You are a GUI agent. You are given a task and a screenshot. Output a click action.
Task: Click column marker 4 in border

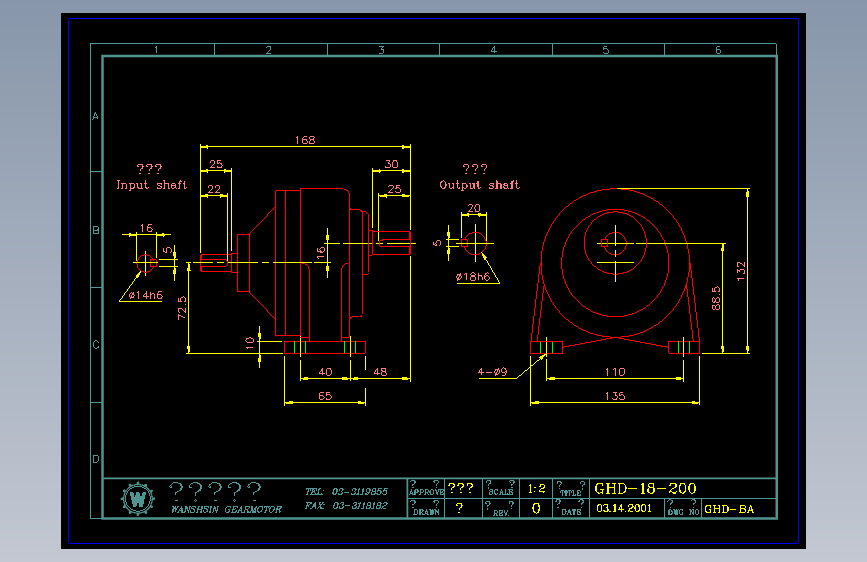click(x=494, y=50)
